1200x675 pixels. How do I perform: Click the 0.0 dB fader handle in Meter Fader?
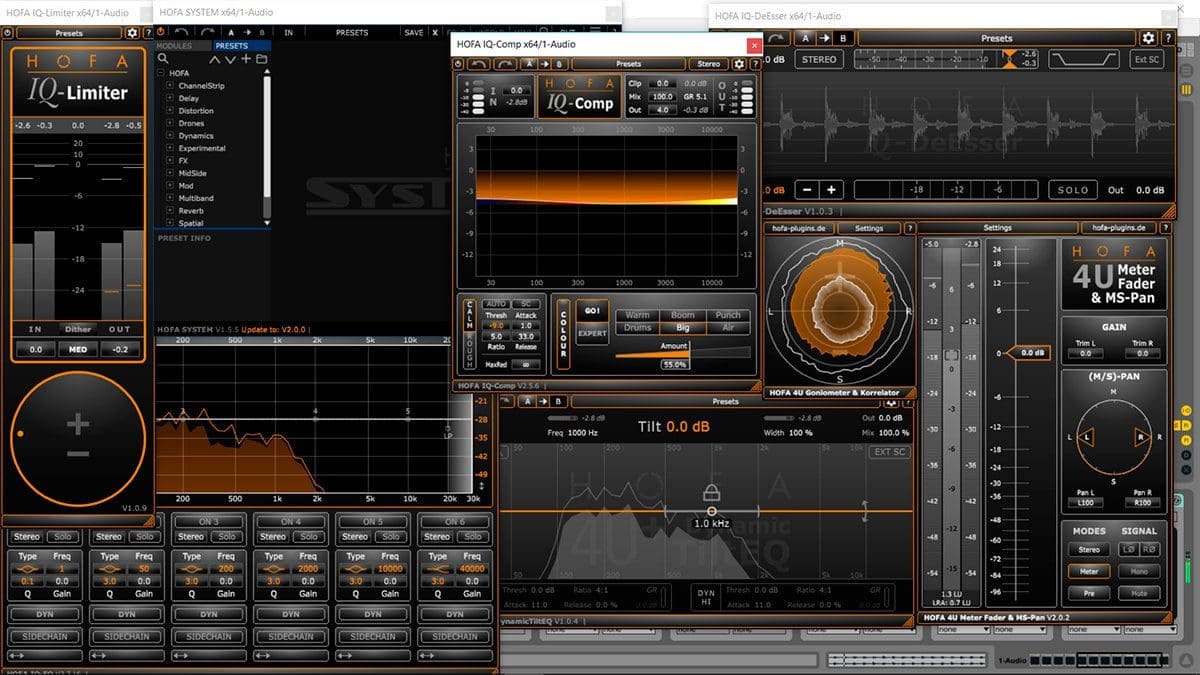point(1030,353)
